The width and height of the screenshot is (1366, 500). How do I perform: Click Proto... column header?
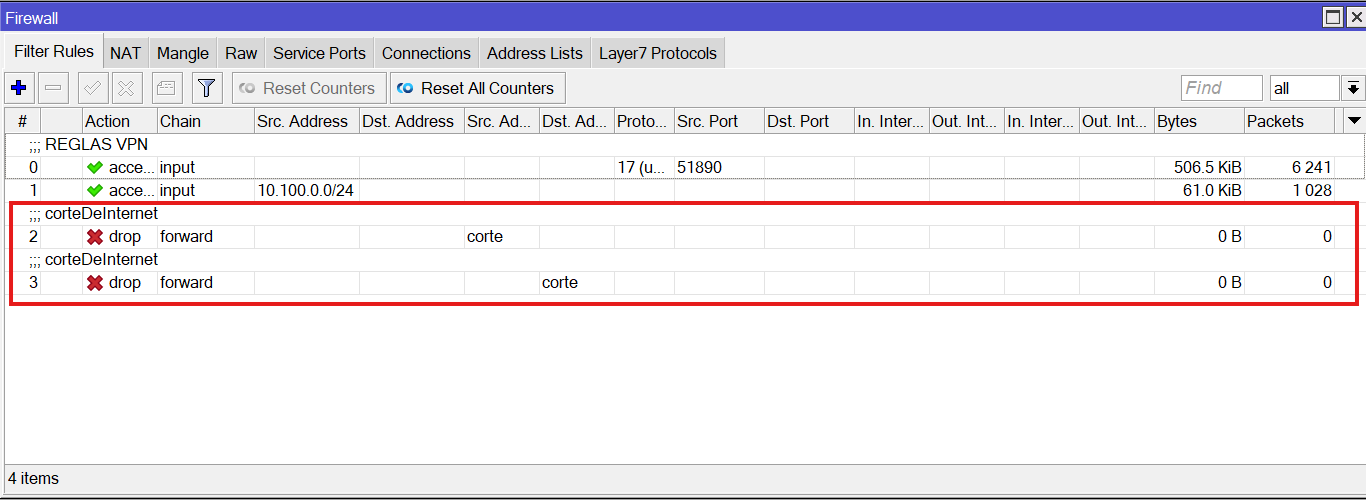tap(644, 121)
